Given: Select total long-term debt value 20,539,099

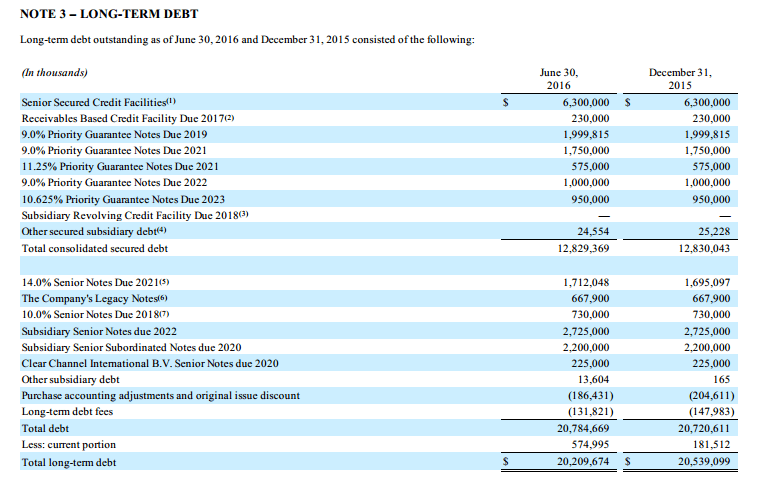Looking at the screenshot, I should click(x=704, y=461).
